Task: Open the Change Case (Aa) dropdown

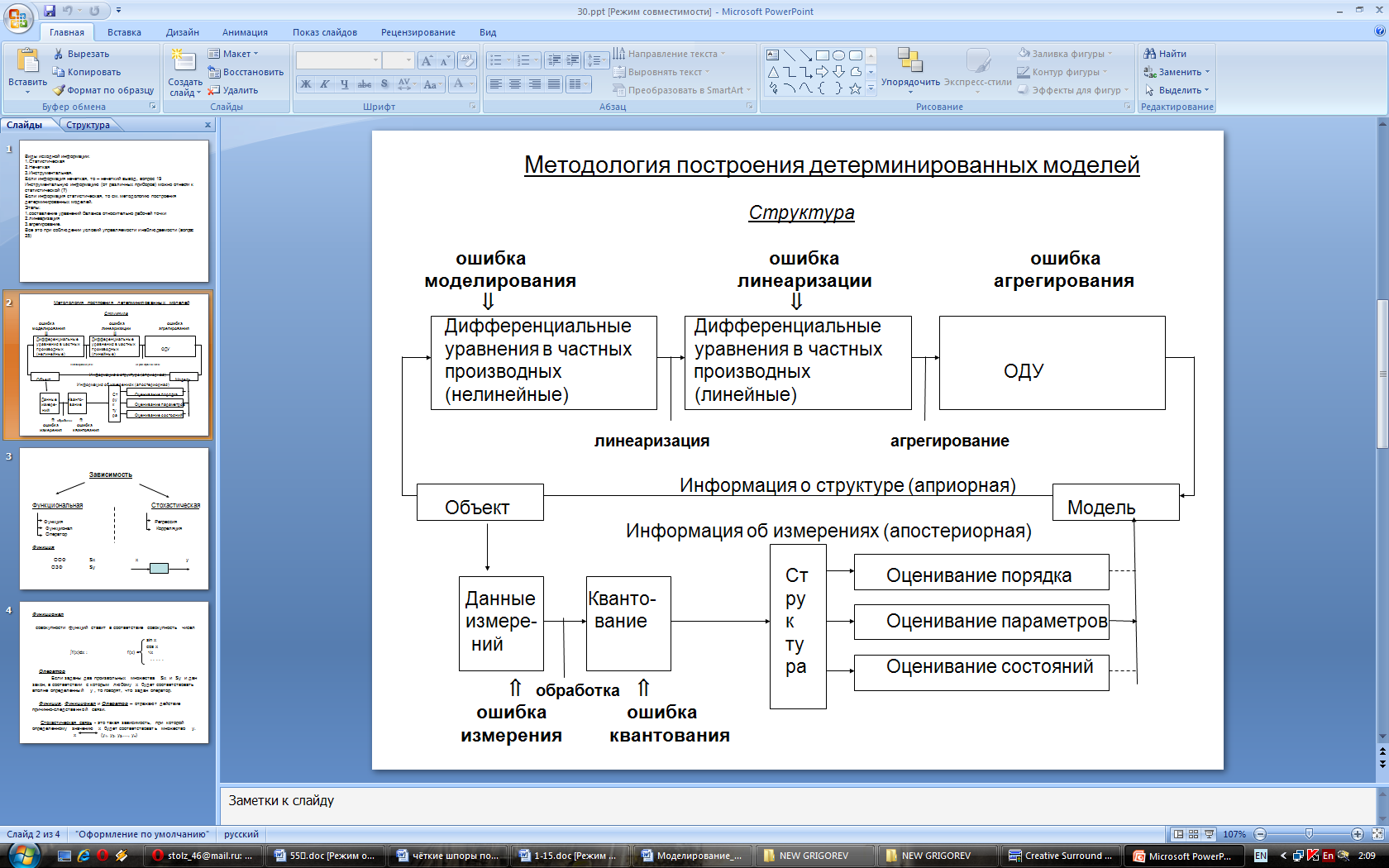Action: pos(431,84)
